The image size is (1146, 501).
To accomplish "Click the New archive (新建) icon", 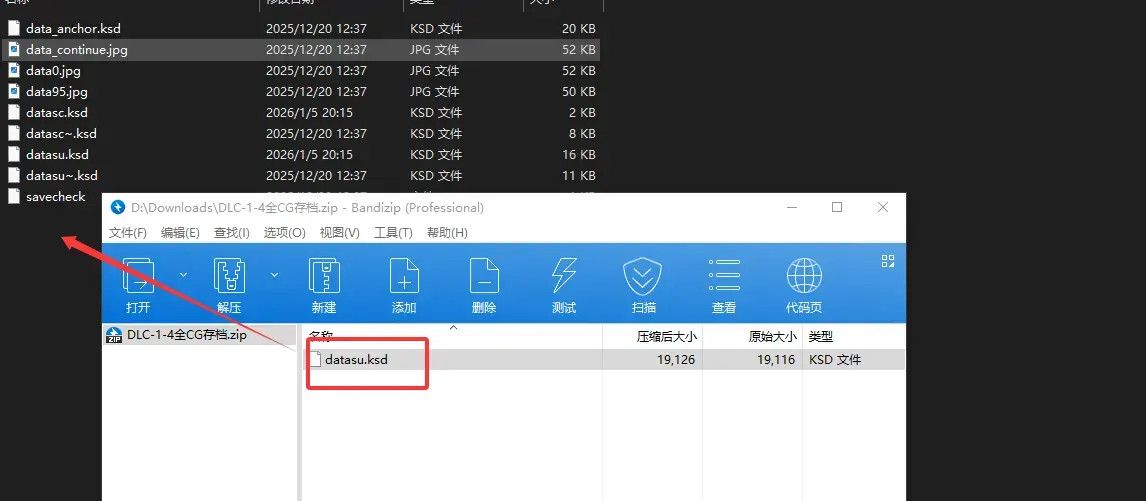I will [x=323, y=276].
